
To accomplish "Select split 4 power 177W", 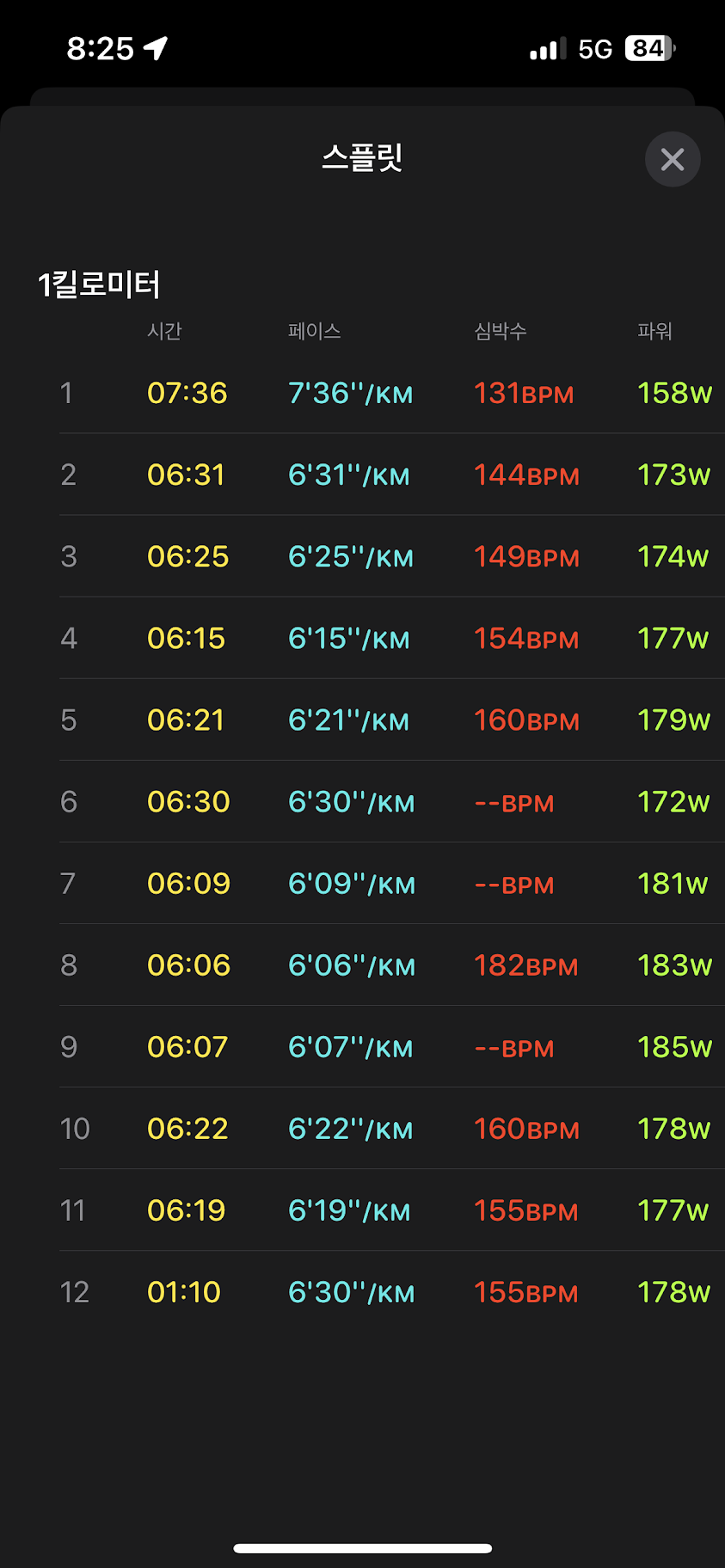I will pyautogui.click(x=673, y=638).
